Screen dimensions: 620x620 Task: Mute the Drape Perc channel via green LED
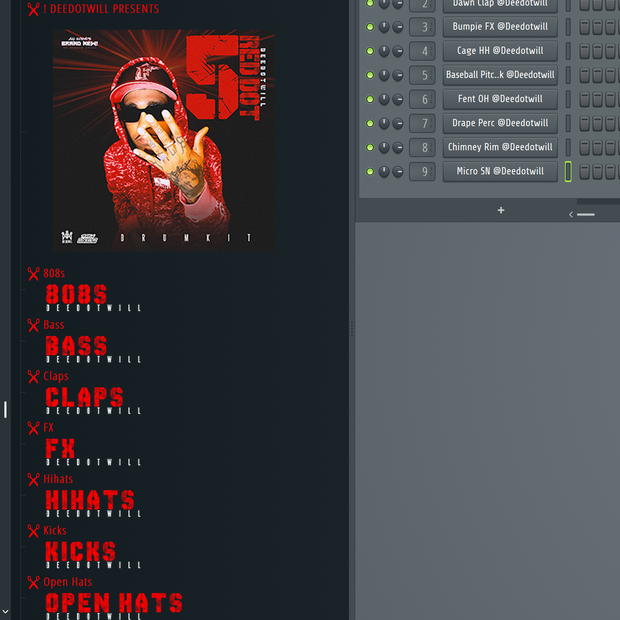pos(370,123)
